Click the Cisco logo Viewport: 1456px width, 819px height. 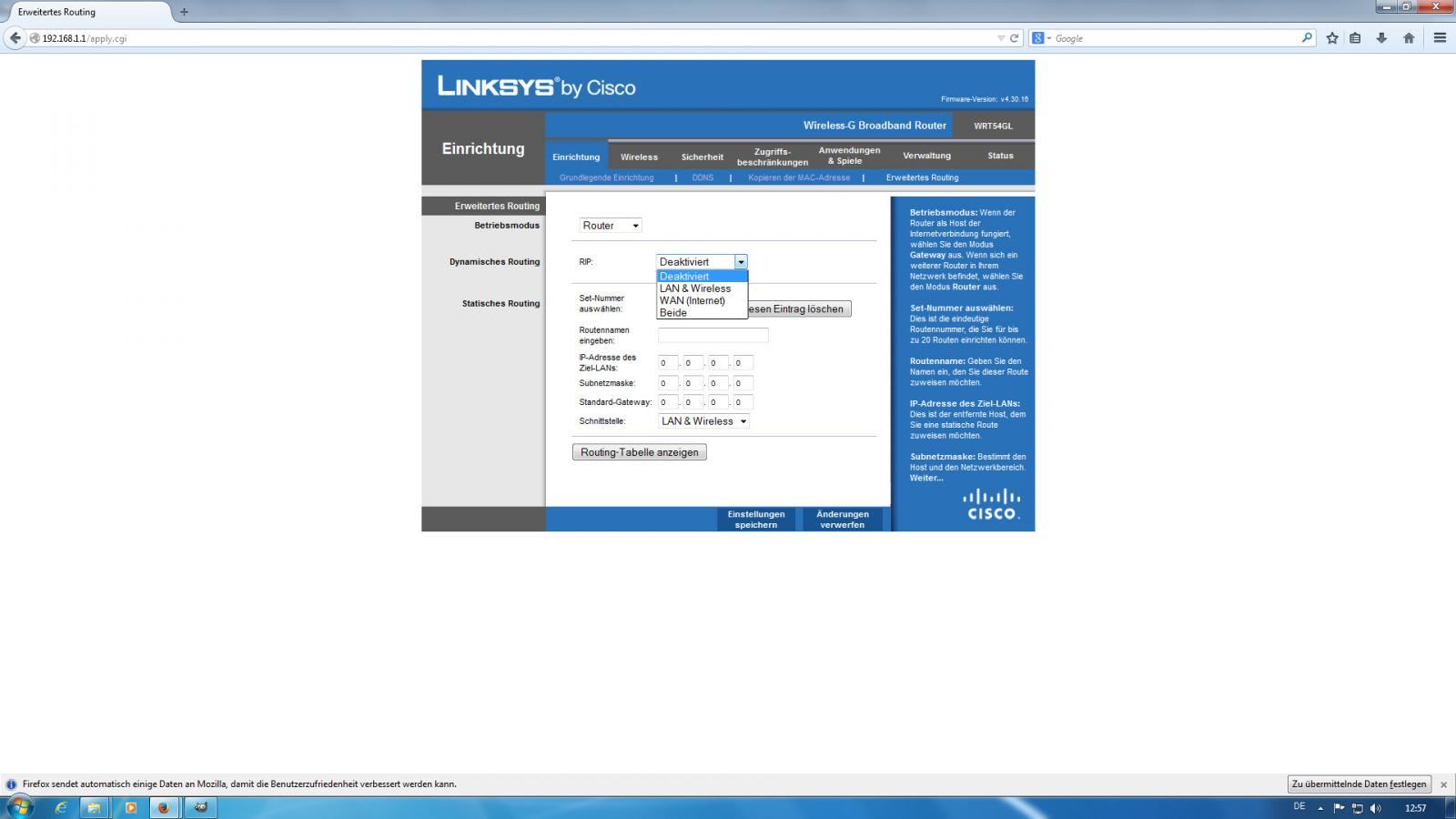click(x=992, y=504)
